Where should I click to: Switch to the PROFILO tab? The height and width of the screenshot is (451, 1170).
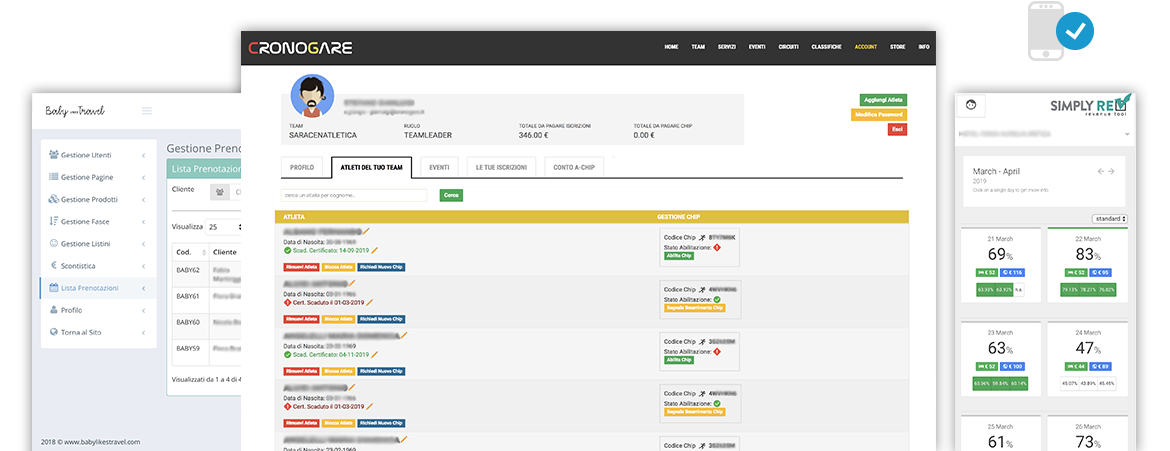tap(302, 167)
